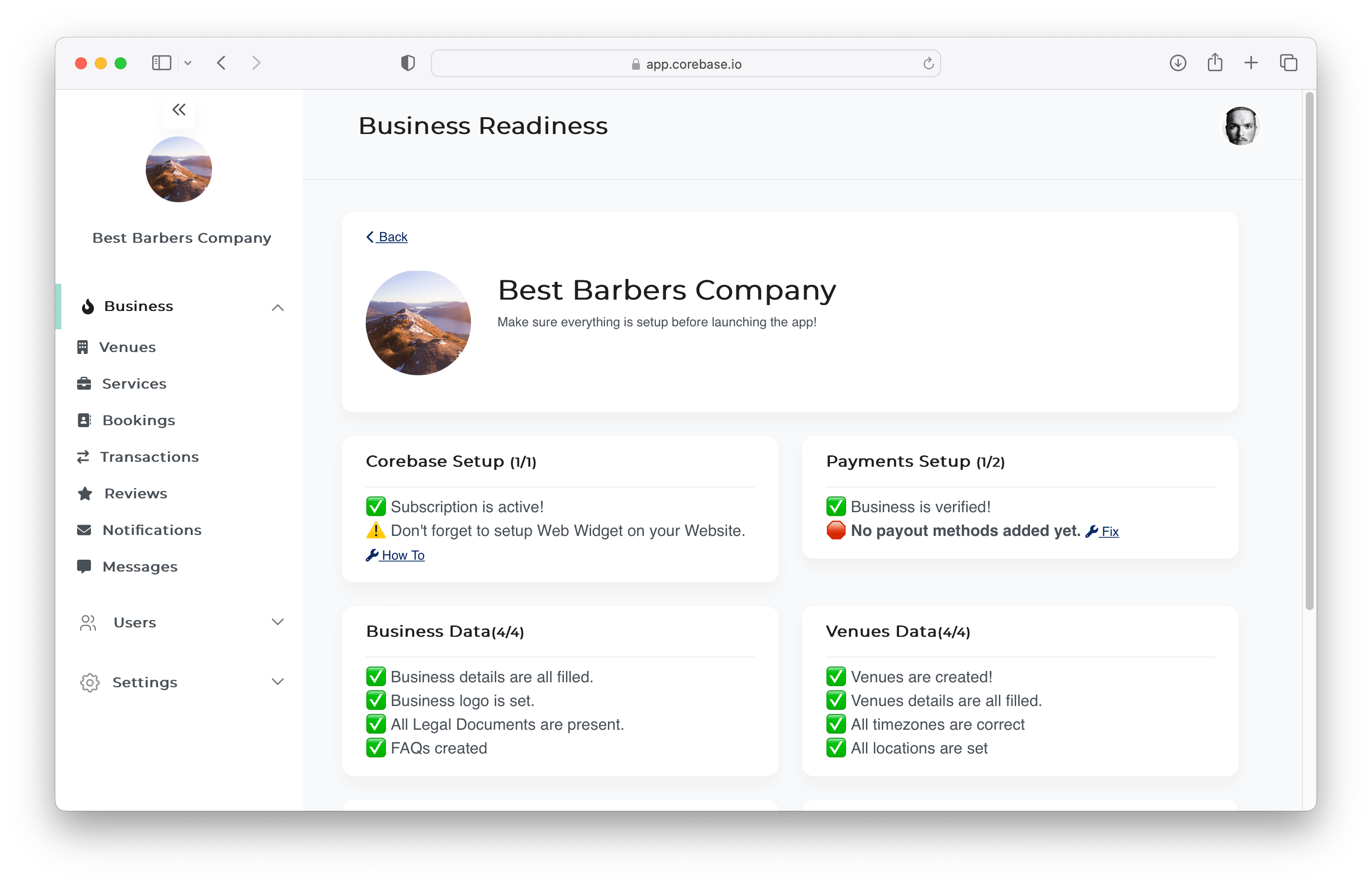
Task: Click the Corebase Setup (1/1) heading
Action: (451, 461)
